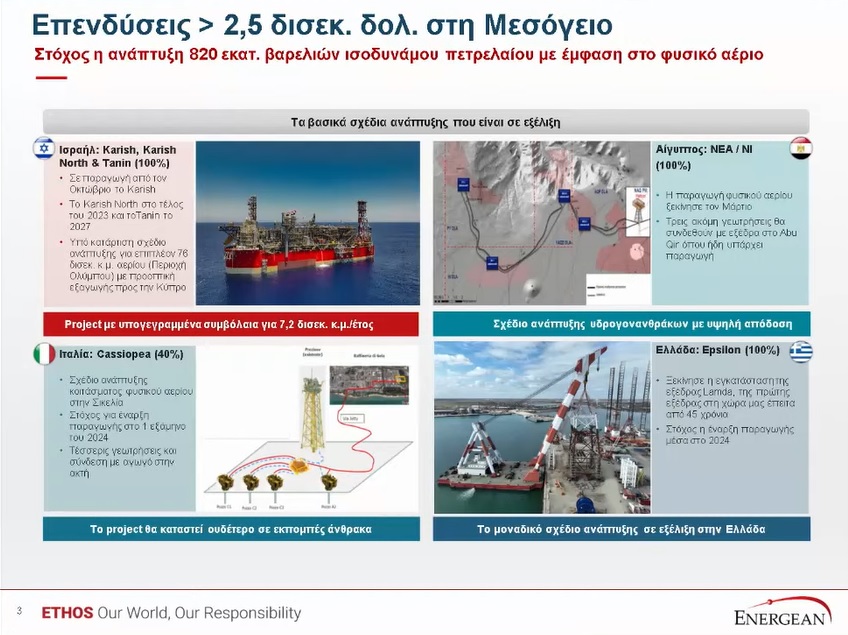Click bullet 'Το Karish North στο τέλος του 2023'
This screenshot has height=635, width=848.
(126, 215)
